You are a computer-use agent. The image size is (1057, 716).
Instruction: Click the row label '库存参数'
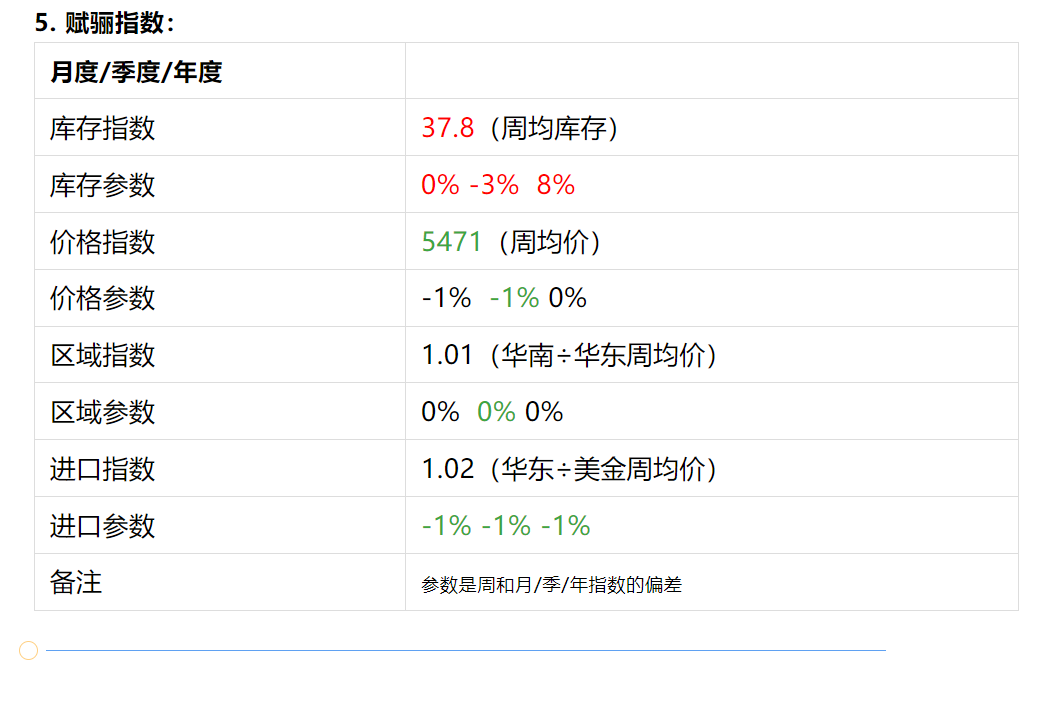[x=102, y=185]
